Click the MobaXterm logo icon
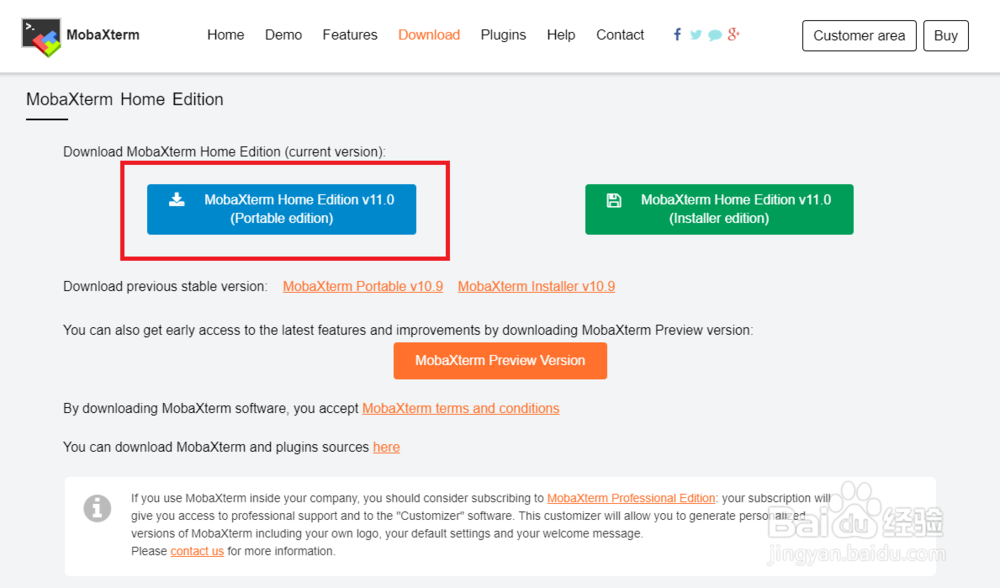This screenshot has height=588, width=1000. click(x=41, y=35)
